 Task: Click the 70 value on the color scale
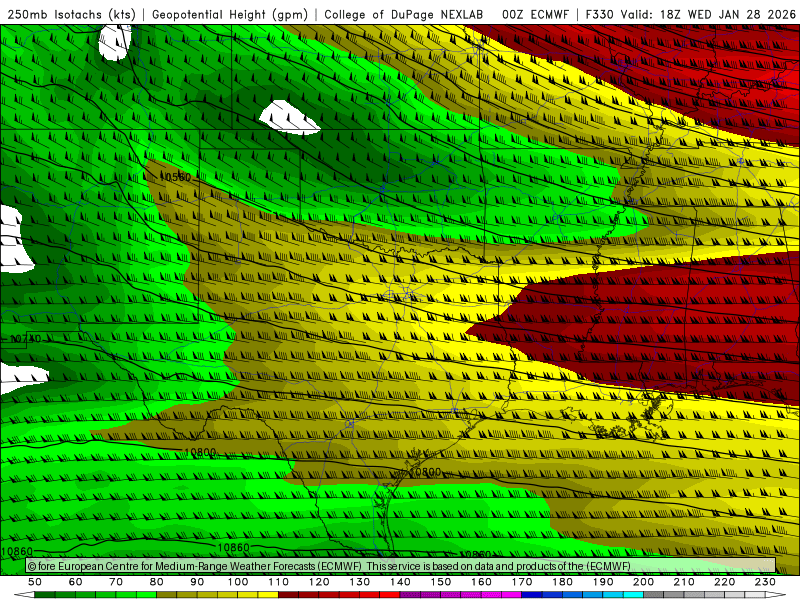pos(116,582)
